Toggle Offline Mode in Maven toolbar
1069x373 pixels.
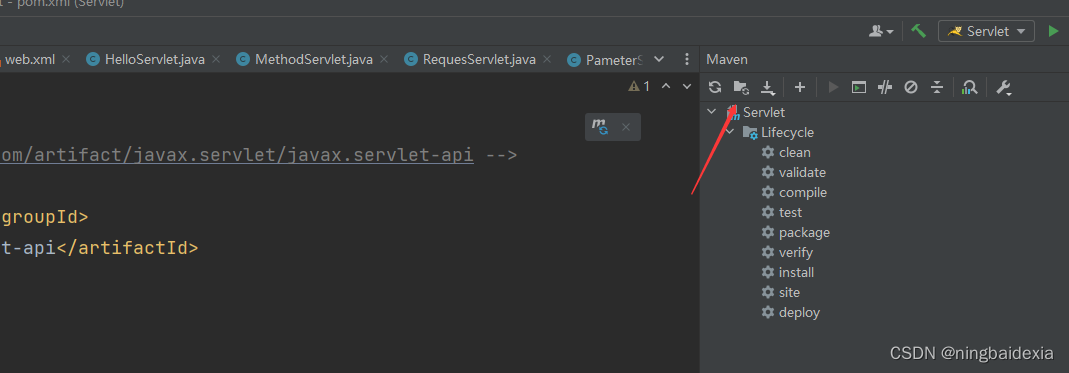[885, 87]
